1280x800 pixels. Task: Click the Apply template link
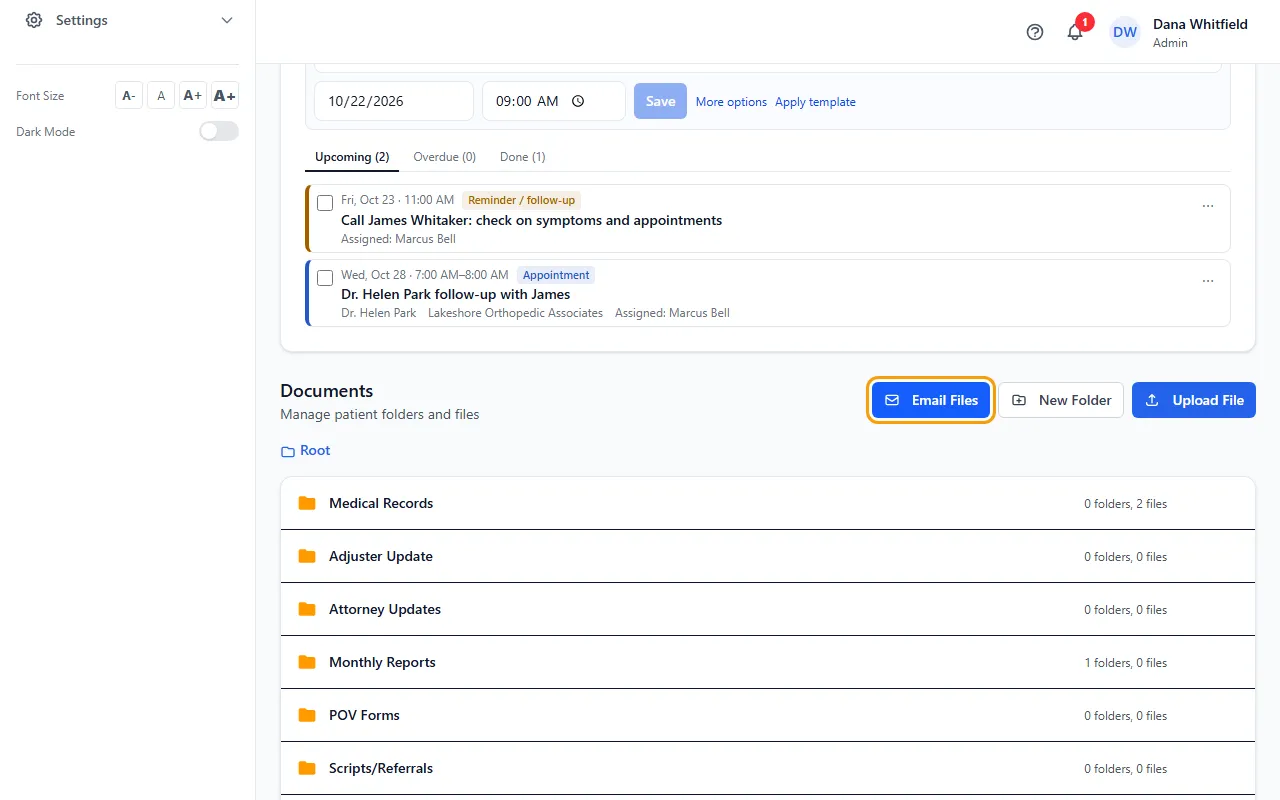(815, 102)
